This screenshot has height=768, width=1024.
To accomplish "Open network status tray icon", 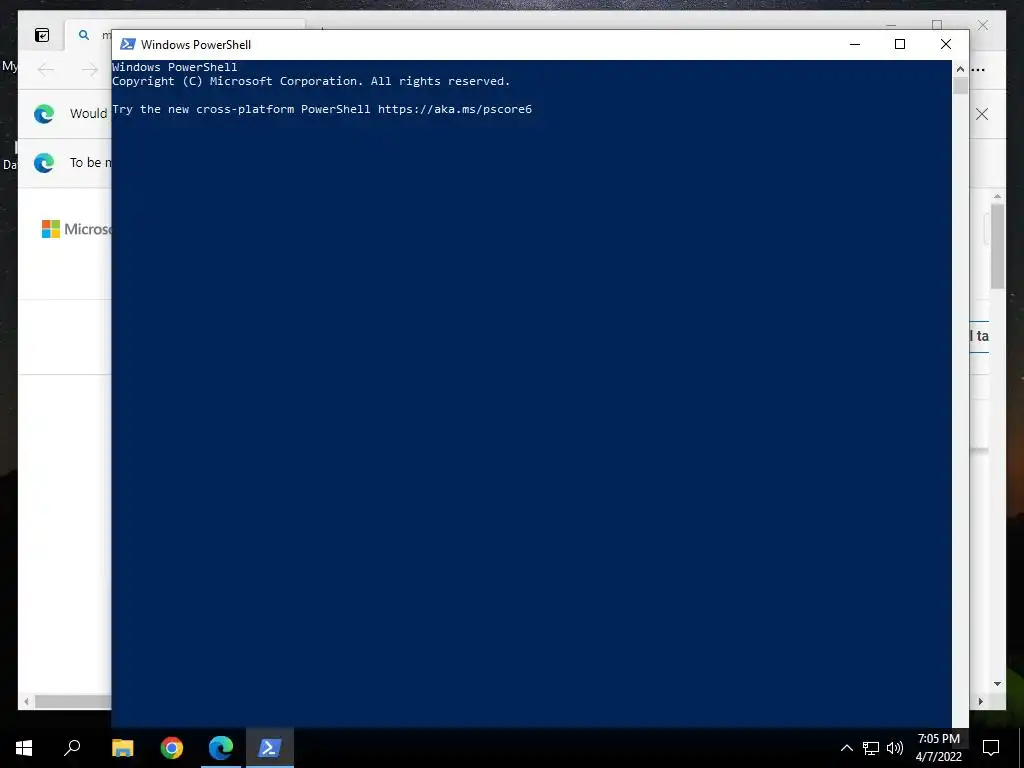I will tap(871, 748).
